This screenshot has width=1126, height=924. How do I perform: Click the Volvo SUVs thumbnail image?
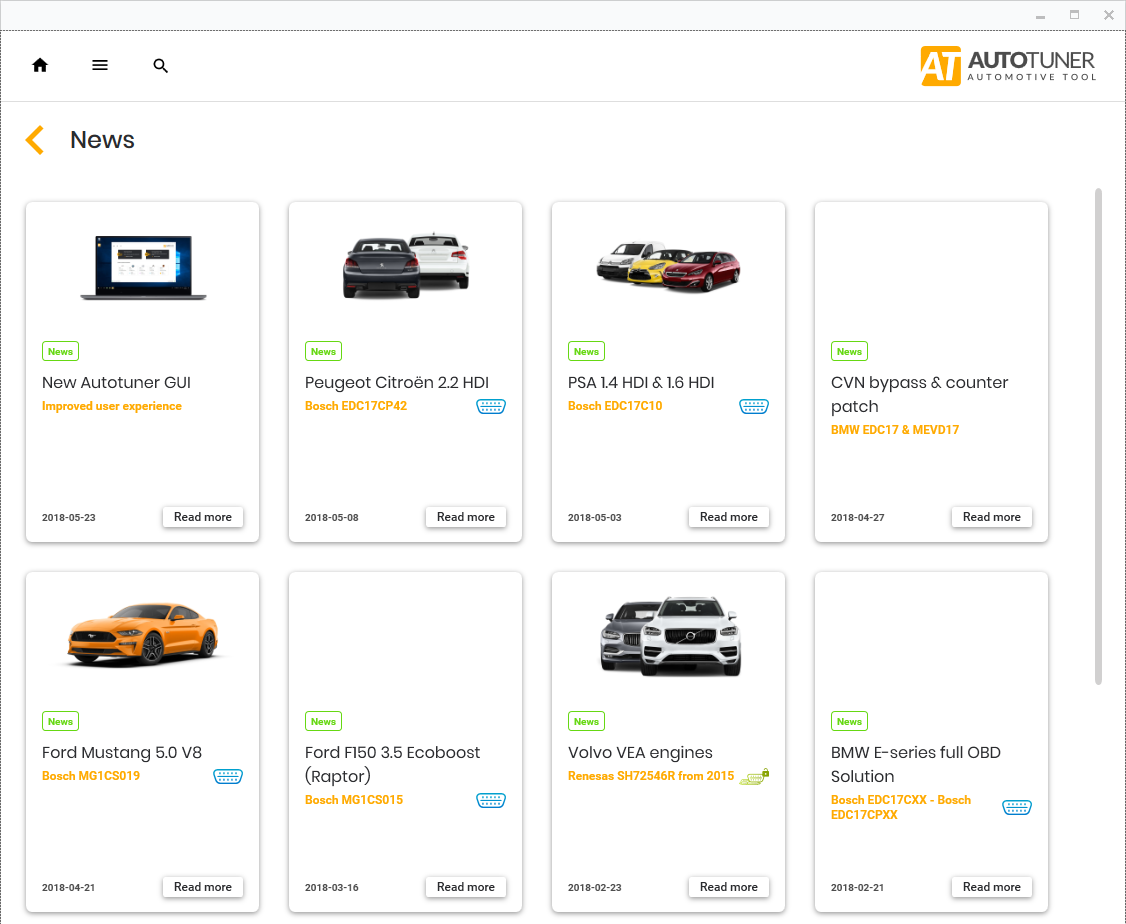click(669, 633)
